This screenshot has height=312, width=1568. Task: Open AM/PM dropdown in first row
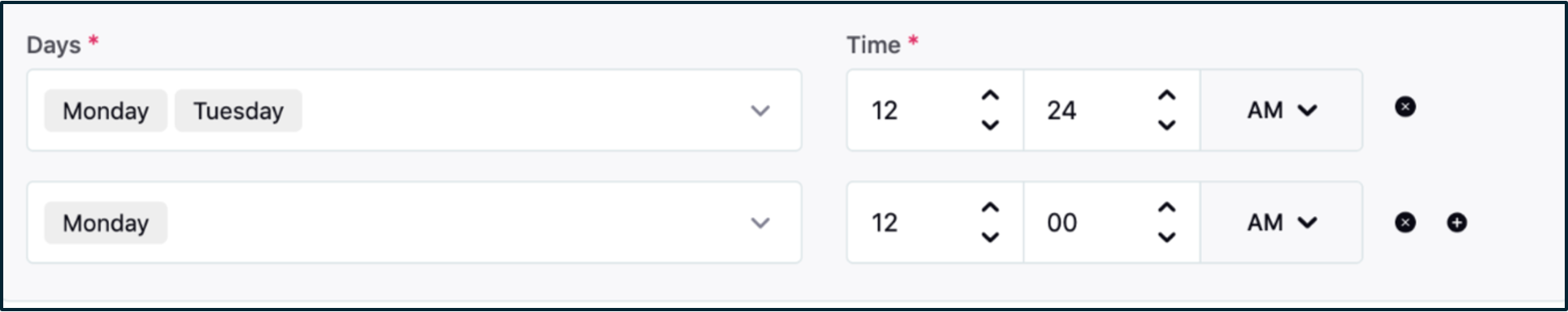pos(1281,110)
